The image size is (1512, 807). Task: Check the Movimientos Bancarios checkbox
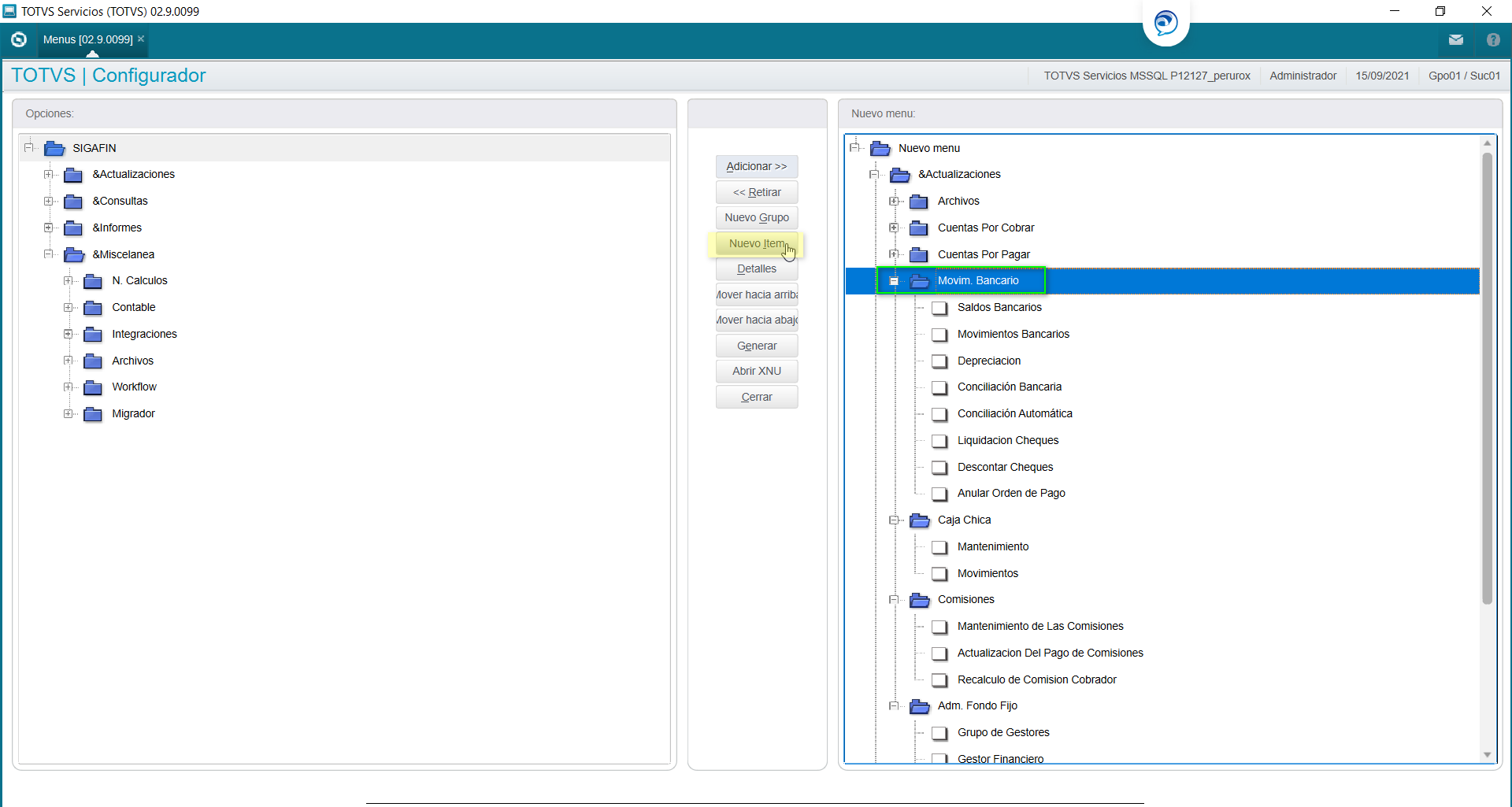click(x=939, y=335)
